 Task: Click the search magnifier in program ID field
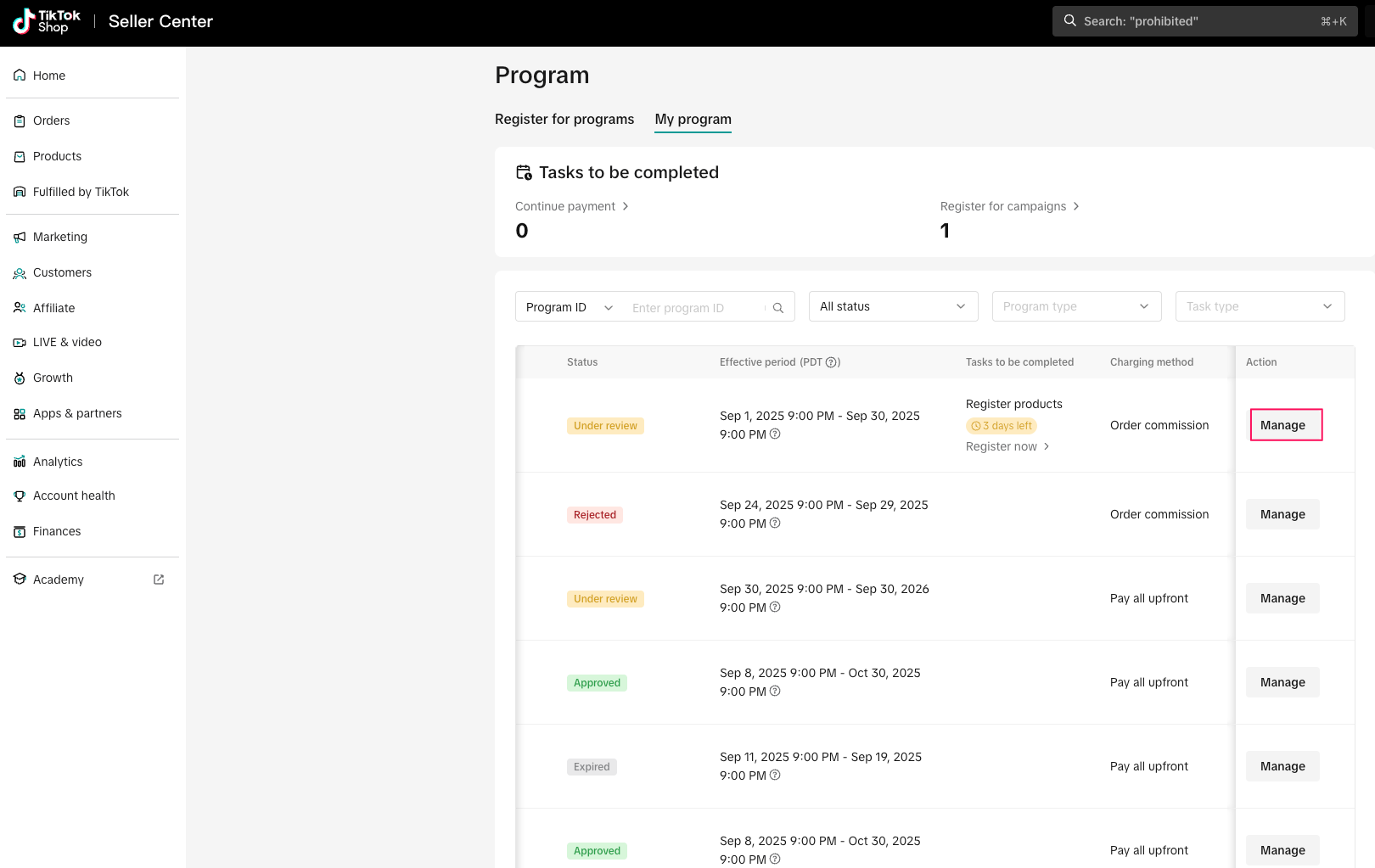point(778,308)
